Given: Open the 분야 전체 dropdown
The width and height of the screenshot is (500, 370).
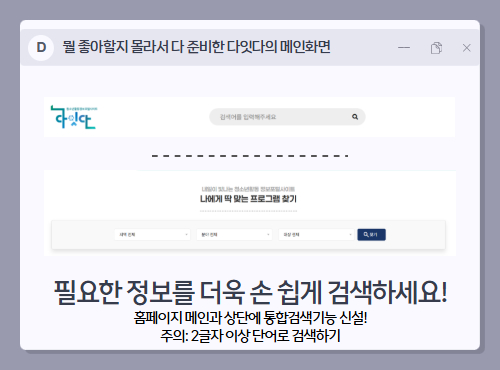Looking at the screenshot, I should click(x=234, y=235).
